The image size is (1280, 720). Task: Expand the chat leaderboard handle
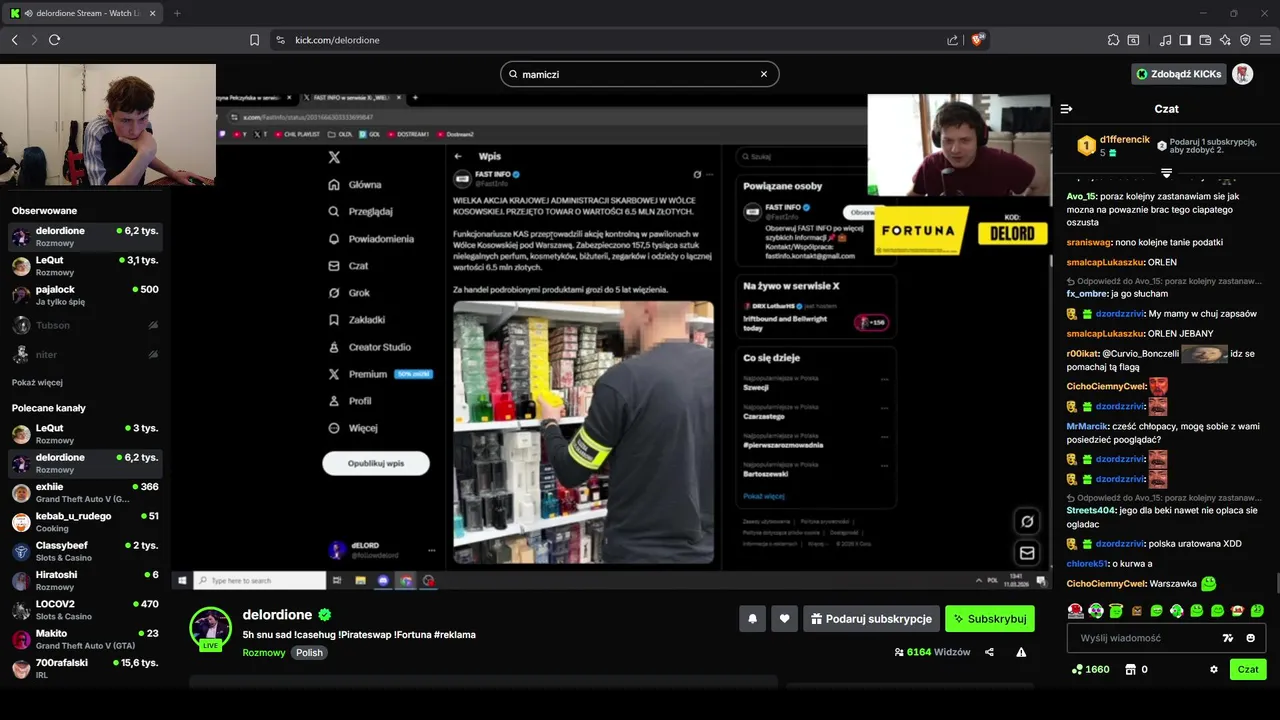(1166, 173)
